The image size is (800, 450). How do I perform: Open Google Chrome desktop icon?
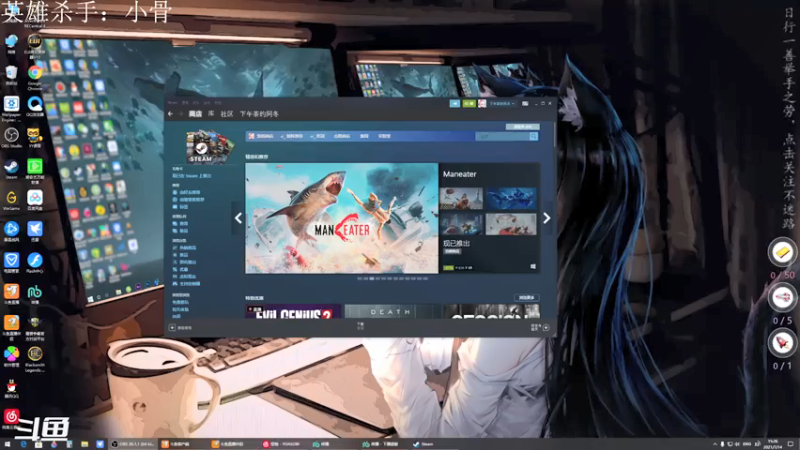pos(35,76)
